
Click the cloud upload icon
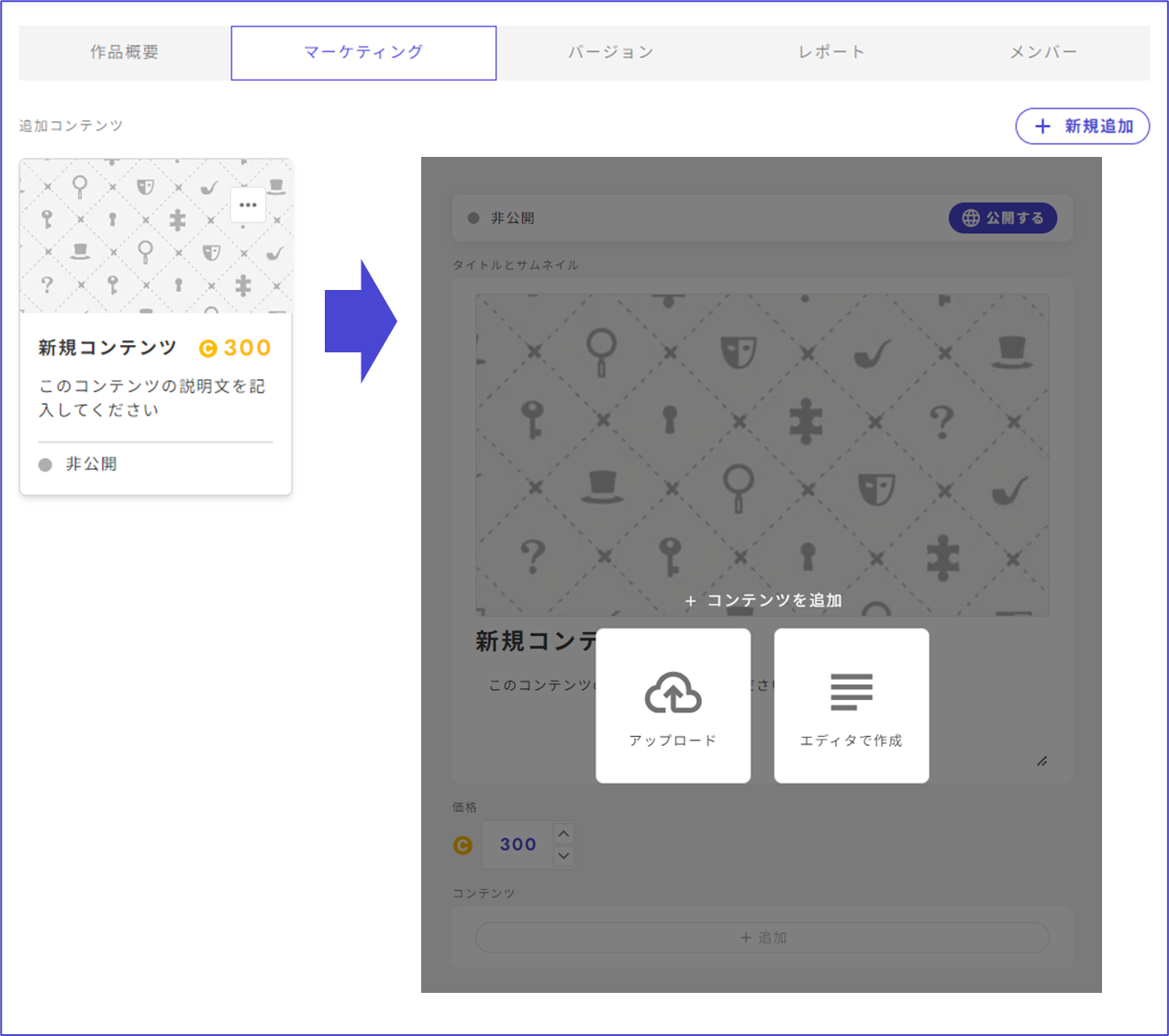tap(673, 693)
